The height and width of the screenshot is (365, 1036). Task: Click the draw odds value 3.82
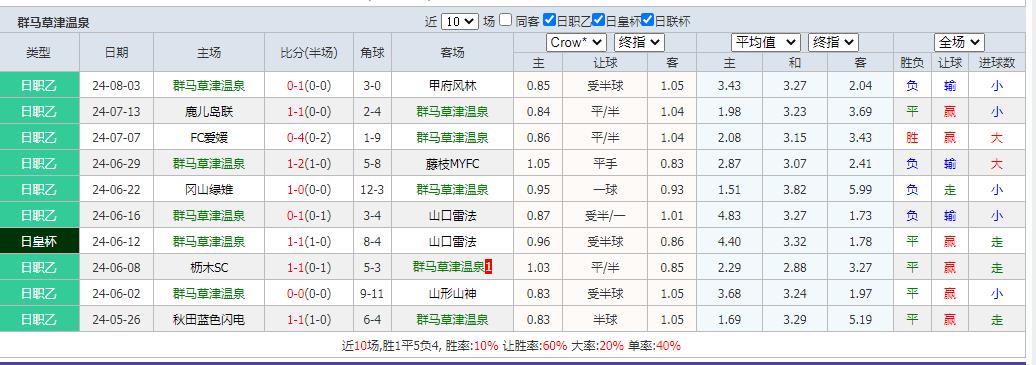click(795, 190)
